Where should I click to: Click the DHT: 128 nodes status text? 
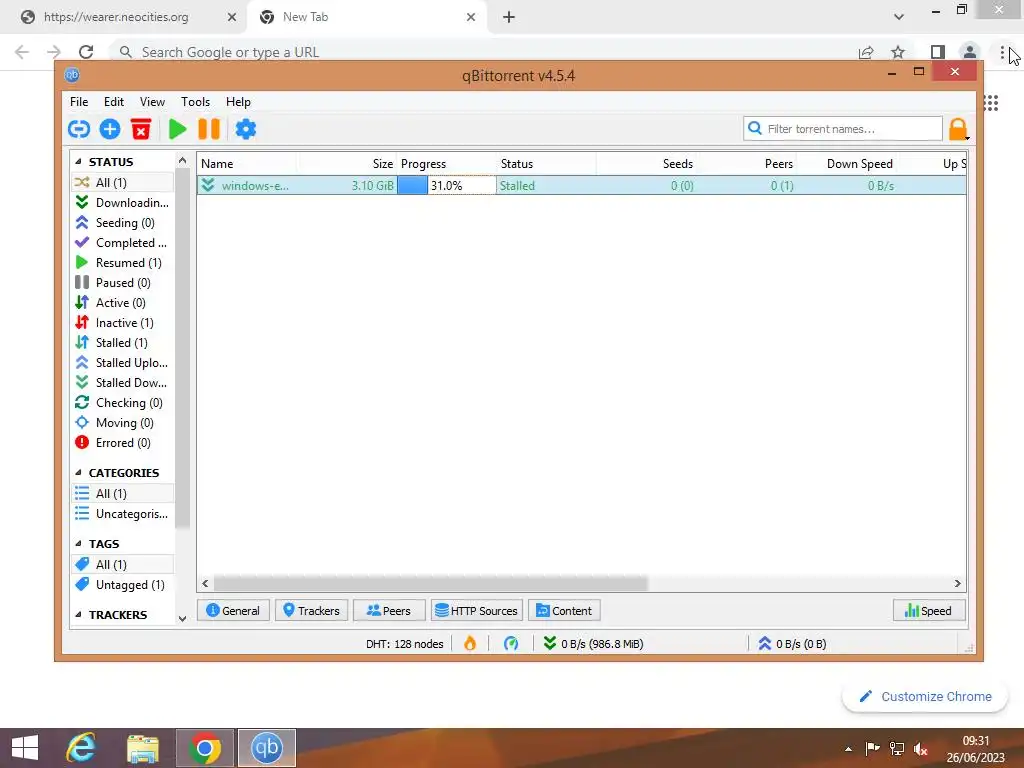(404, 644)
